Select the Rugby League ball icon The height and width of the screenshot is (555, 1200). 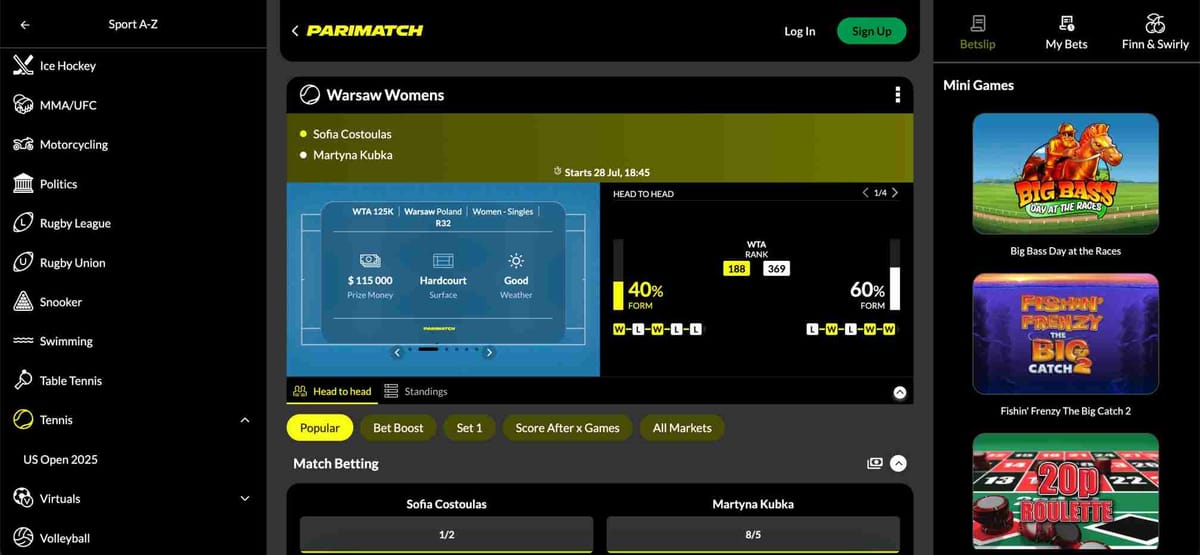pos(23,223)
